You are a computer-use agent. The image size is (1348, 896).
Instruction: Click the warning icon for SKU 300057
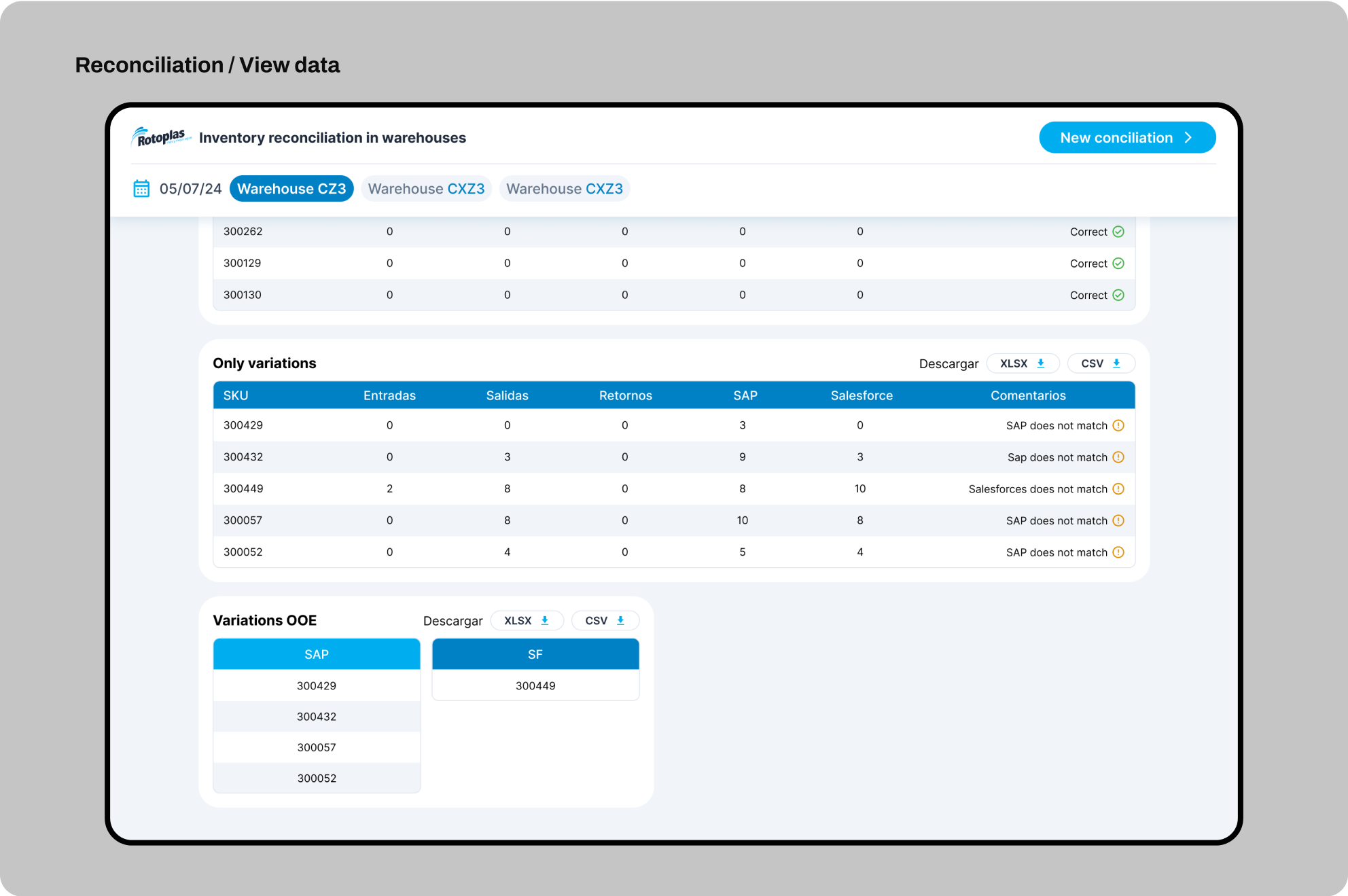click(1118, 520)
